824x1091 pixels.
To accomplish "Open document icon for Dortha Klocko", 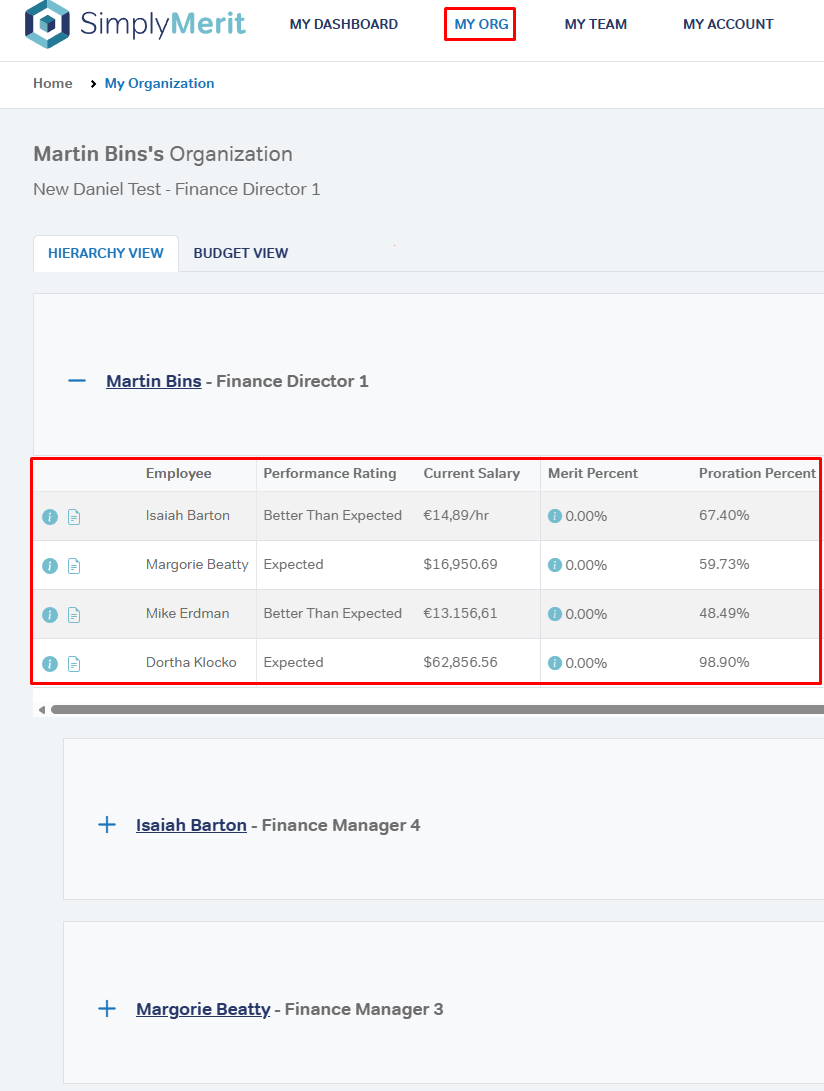I will click(74, 664).
